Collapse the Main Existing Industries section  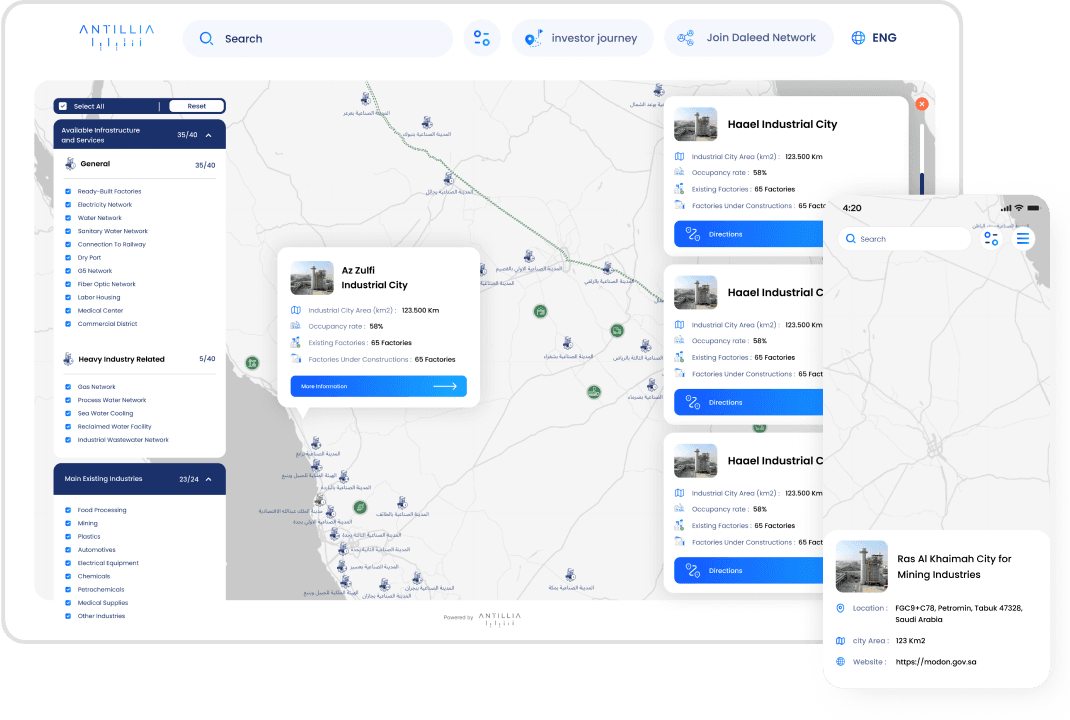tap(208, 479)
